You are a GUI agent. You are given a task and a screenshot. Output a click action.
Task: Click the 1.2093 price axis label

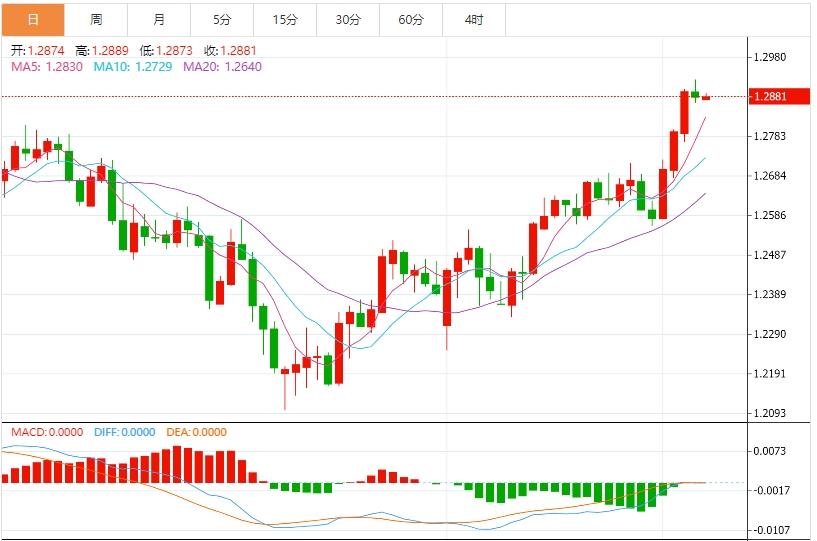point(770,413)
